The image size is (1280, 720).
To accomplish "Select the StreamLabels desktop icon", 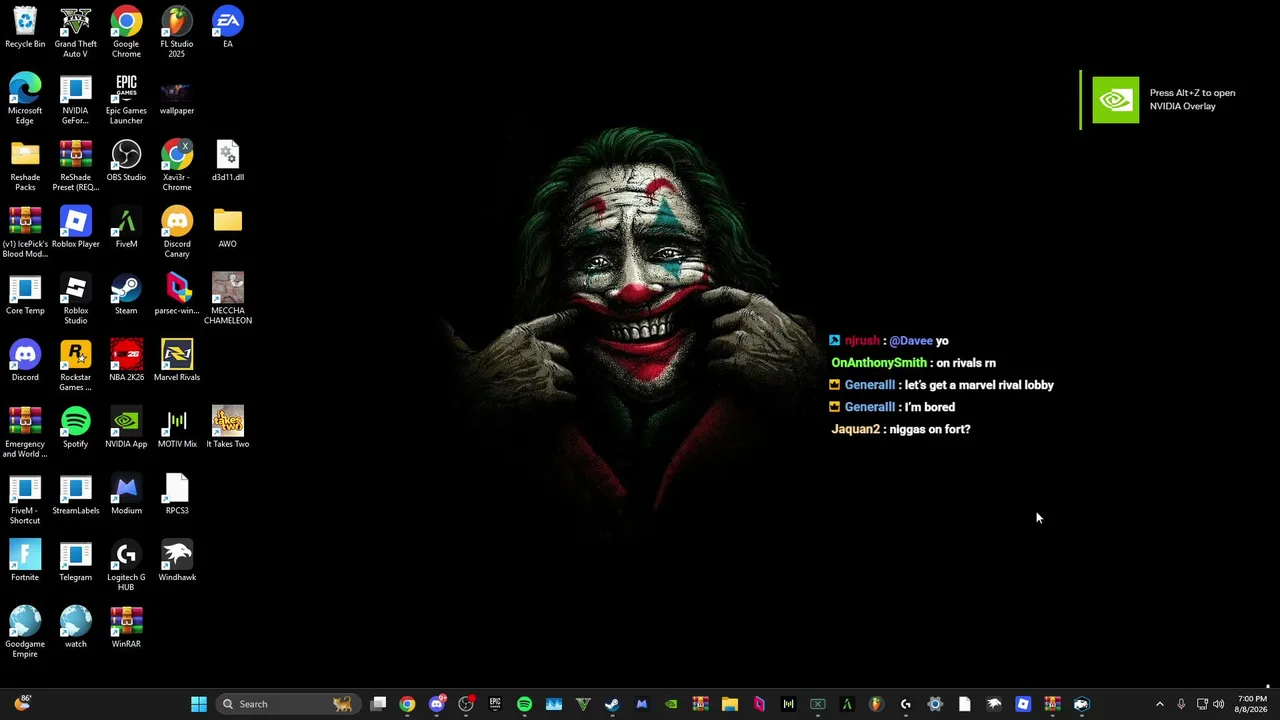I will (76, 495).
